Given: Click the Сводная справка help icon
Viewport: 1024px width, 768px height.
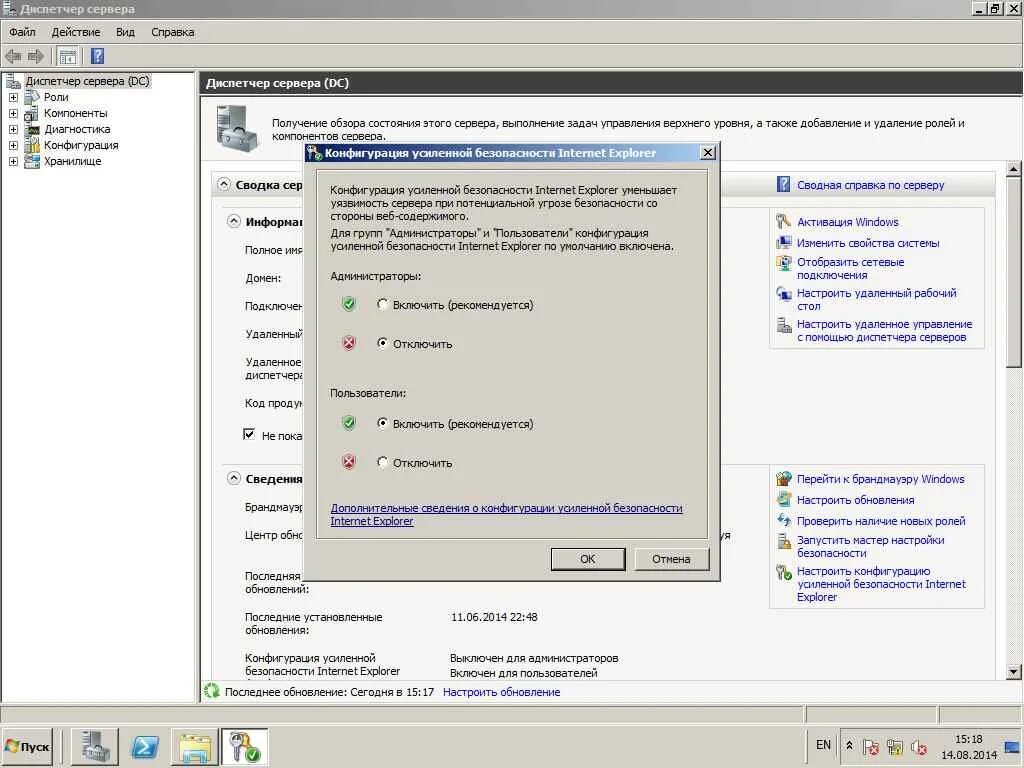Looking at the screenshot, I should click(x=783, y=184).
